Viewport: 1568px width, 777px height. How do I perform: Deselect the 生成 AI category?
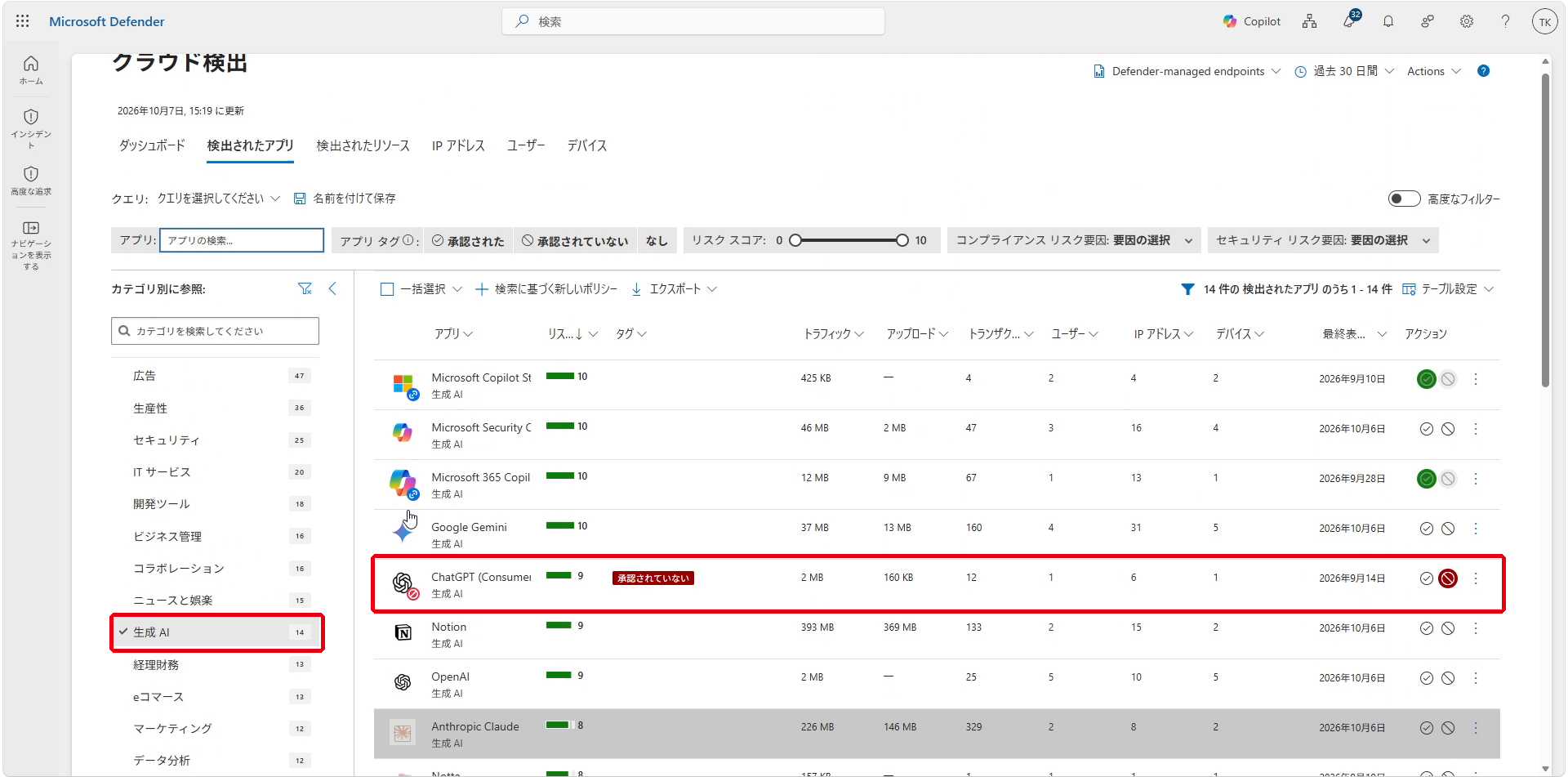216,632
